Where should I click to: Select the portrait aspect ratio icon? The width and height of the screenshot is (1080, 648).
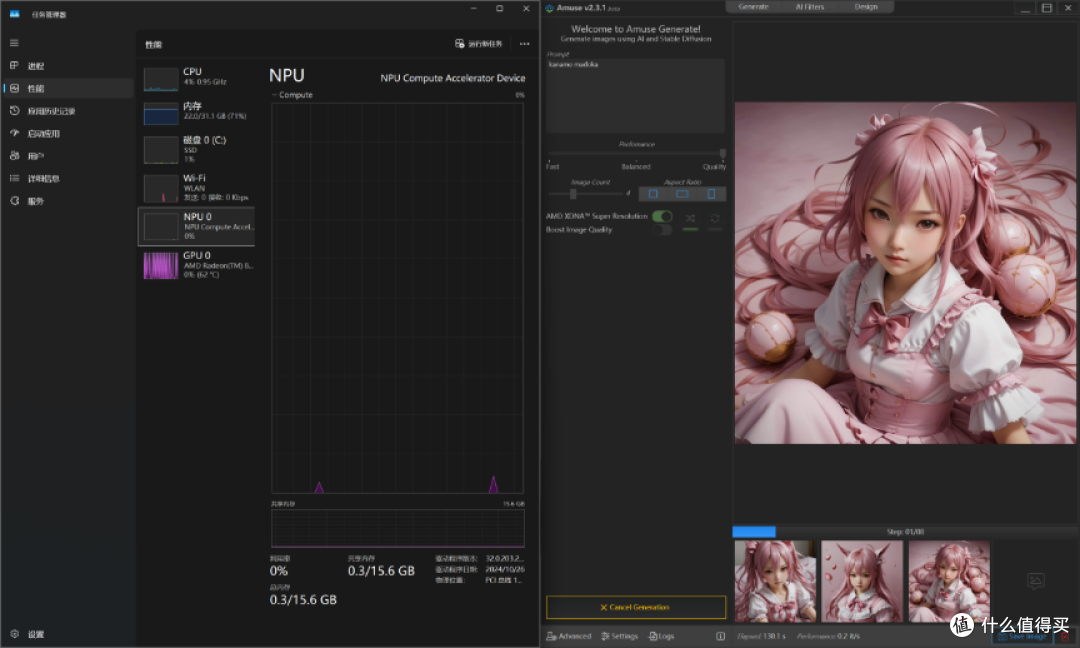point(711,194)
